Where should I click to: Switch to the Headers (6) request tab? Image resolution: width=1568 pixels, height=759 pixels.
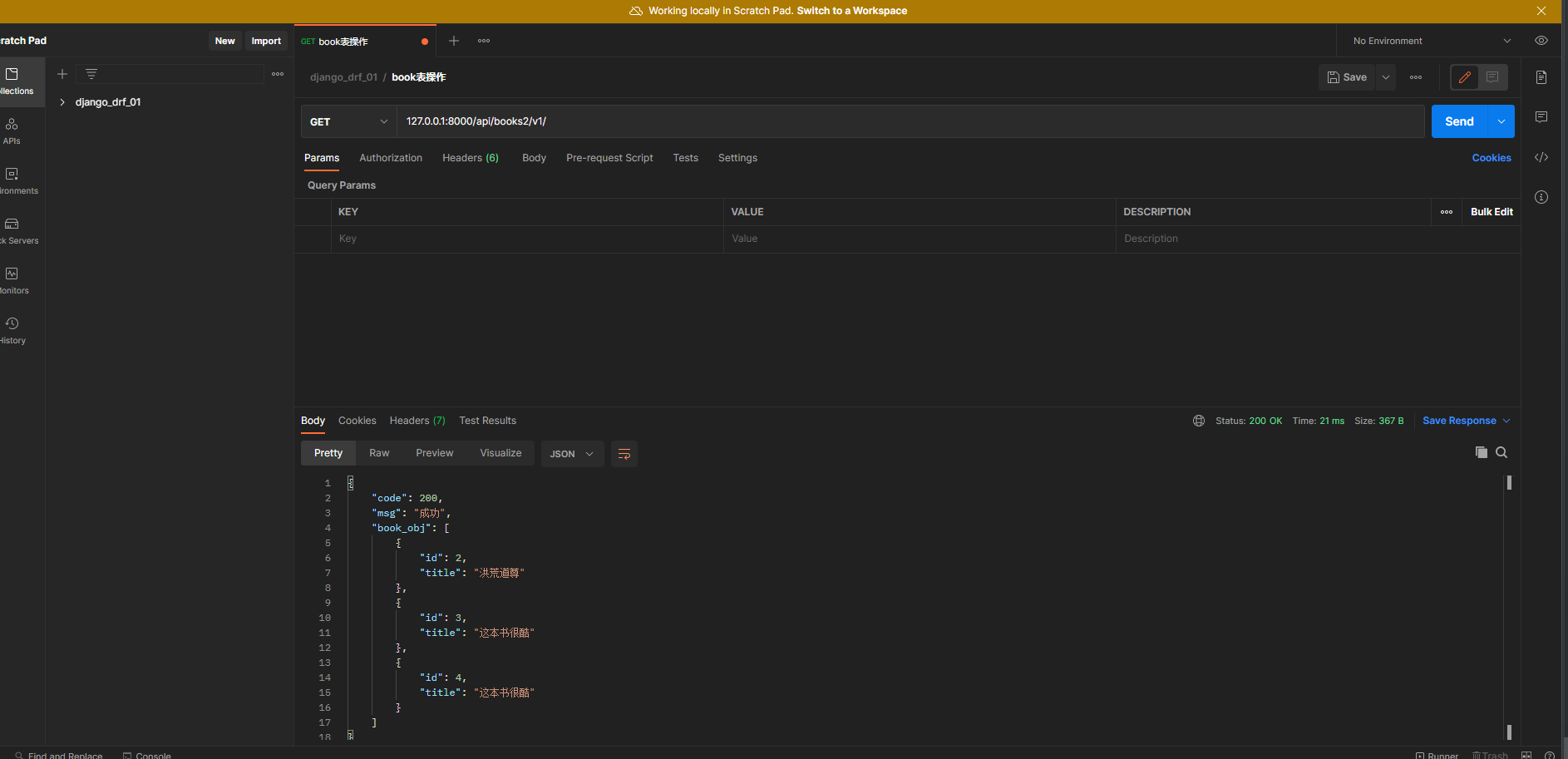pos(471,158)
